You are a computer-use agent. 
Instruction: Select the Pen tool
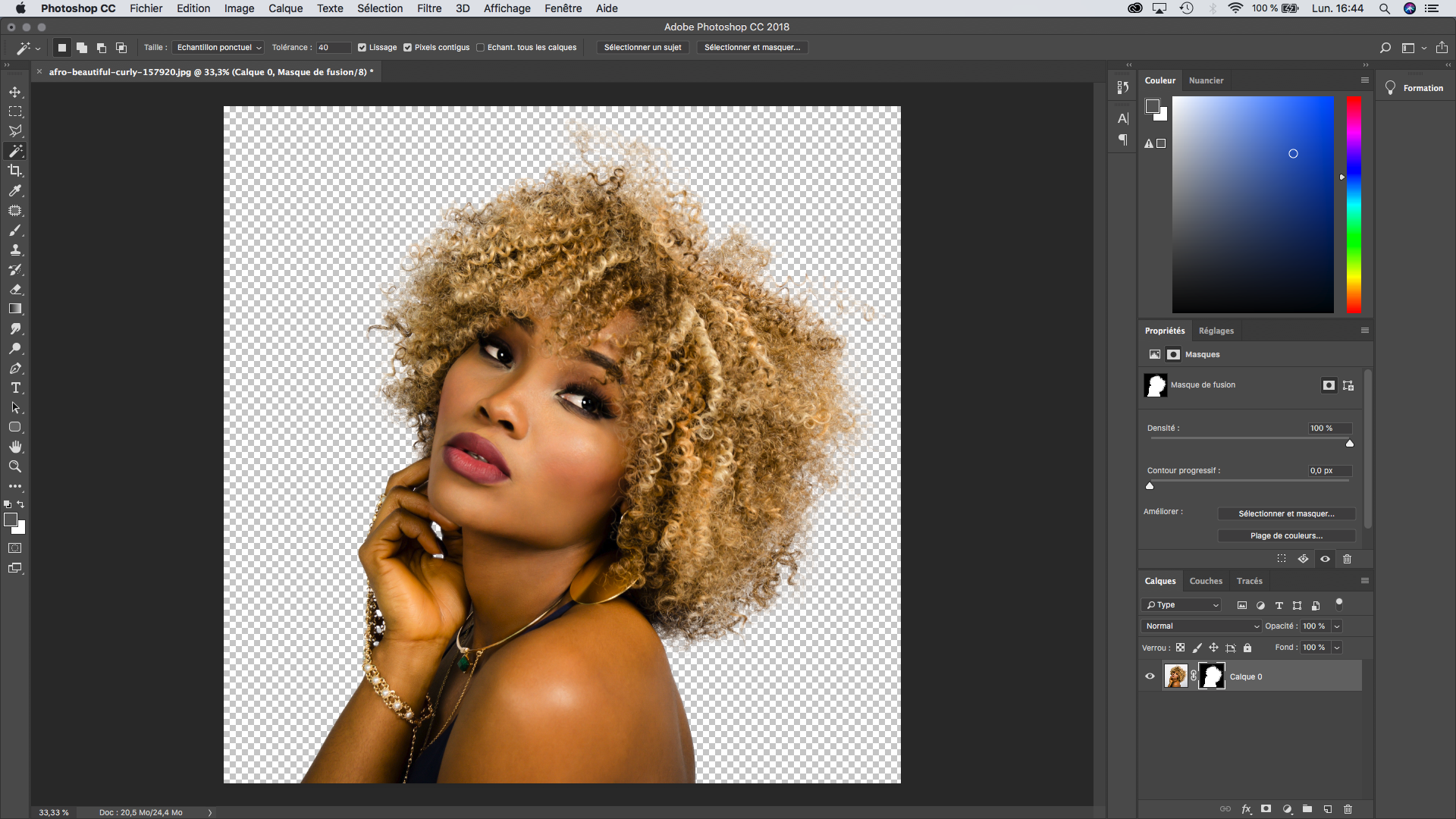15,368
